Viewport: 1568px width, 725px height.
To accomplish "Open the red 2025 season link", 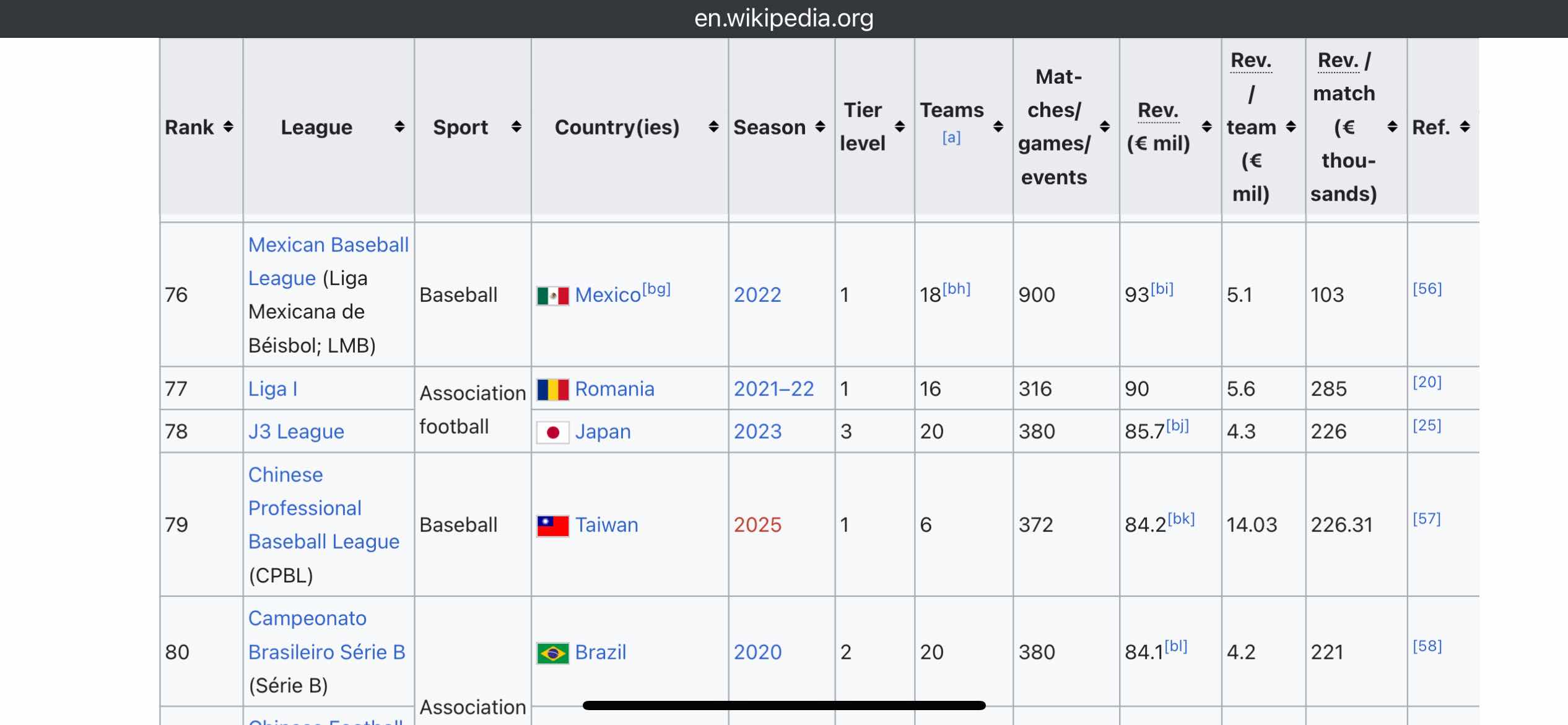I will point(757,525).
